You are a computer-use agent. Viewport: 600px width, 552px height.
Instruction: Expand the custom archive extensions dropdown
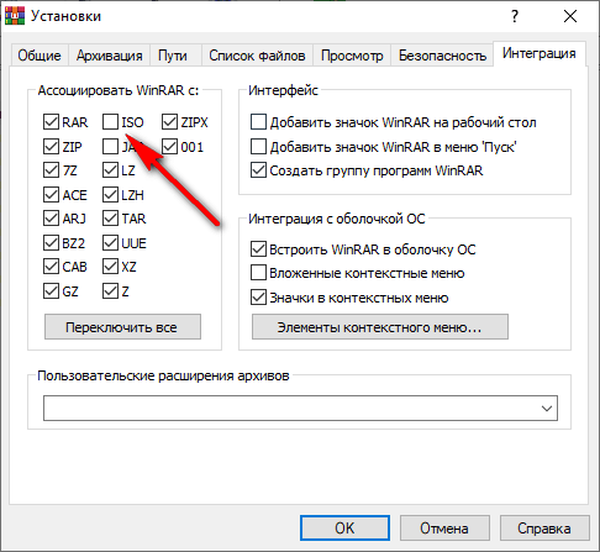(546, 408)
